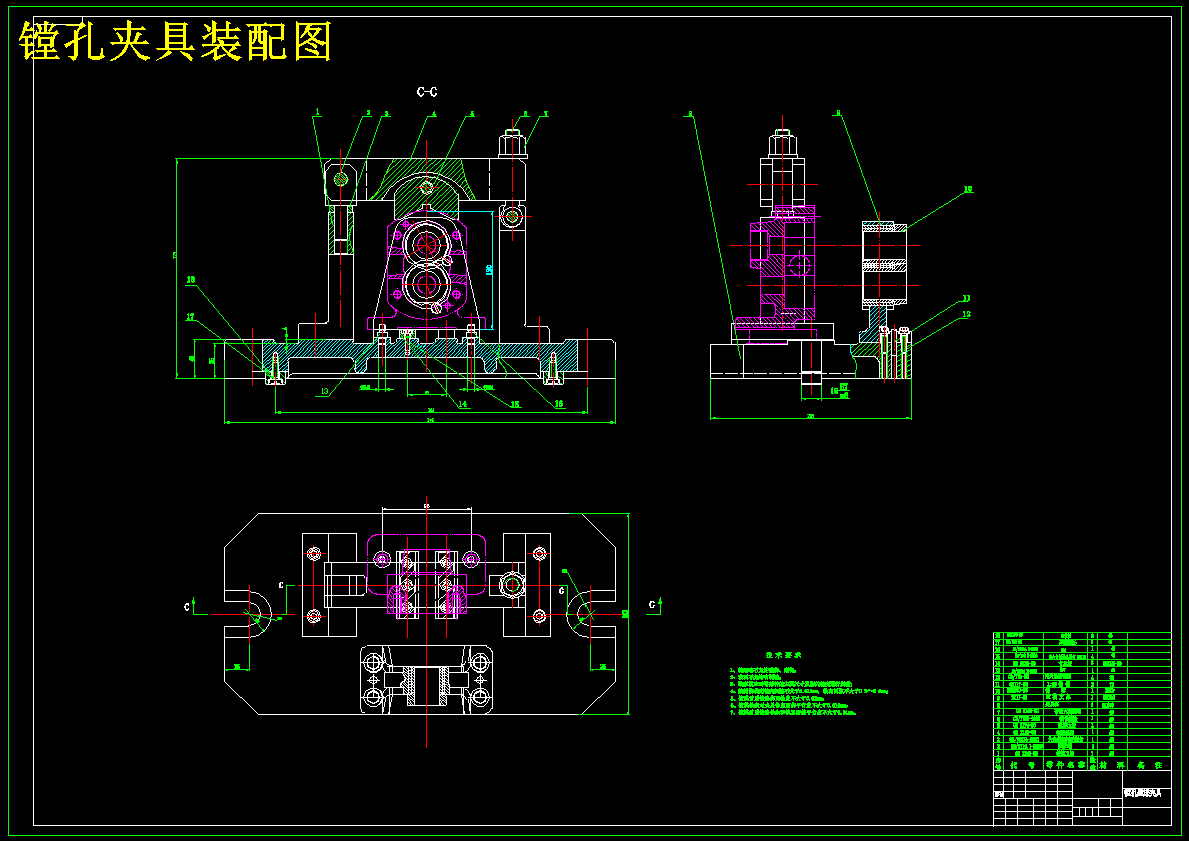The image size is (1189, 841).
Task: Click the 零件名称 header in parts list
Action: [x=1065, y=765]
